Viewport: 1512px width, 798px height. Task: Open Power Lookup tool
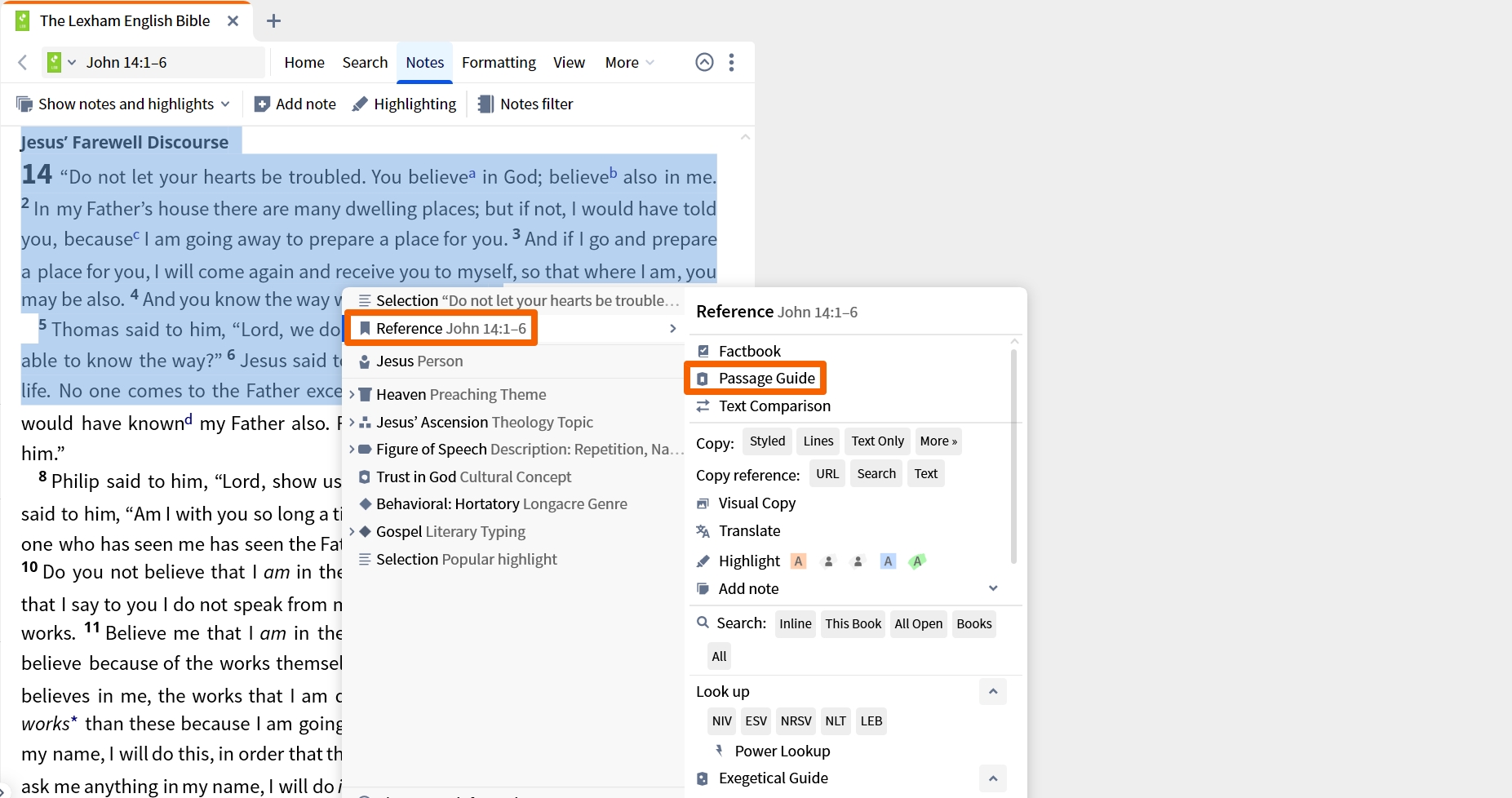click(x=772, y=751)
